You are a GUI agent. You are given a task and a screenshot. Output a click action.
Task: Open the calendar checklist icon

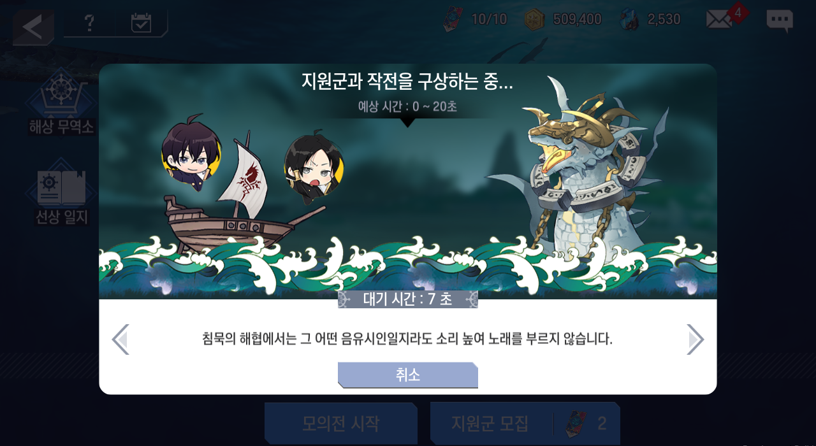pos(141,23)
